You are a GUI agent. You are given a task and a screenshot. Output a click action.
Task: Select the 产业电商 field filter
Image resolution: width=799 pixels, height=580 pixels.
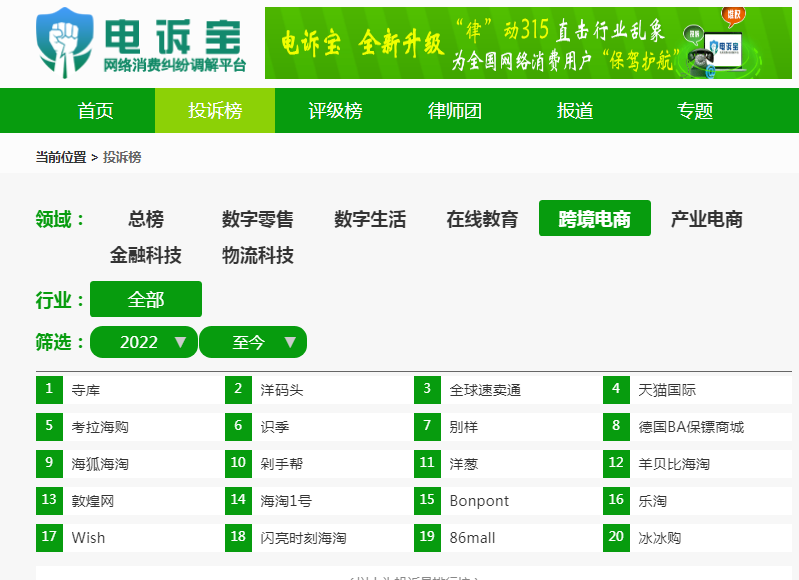coord(707,219)
